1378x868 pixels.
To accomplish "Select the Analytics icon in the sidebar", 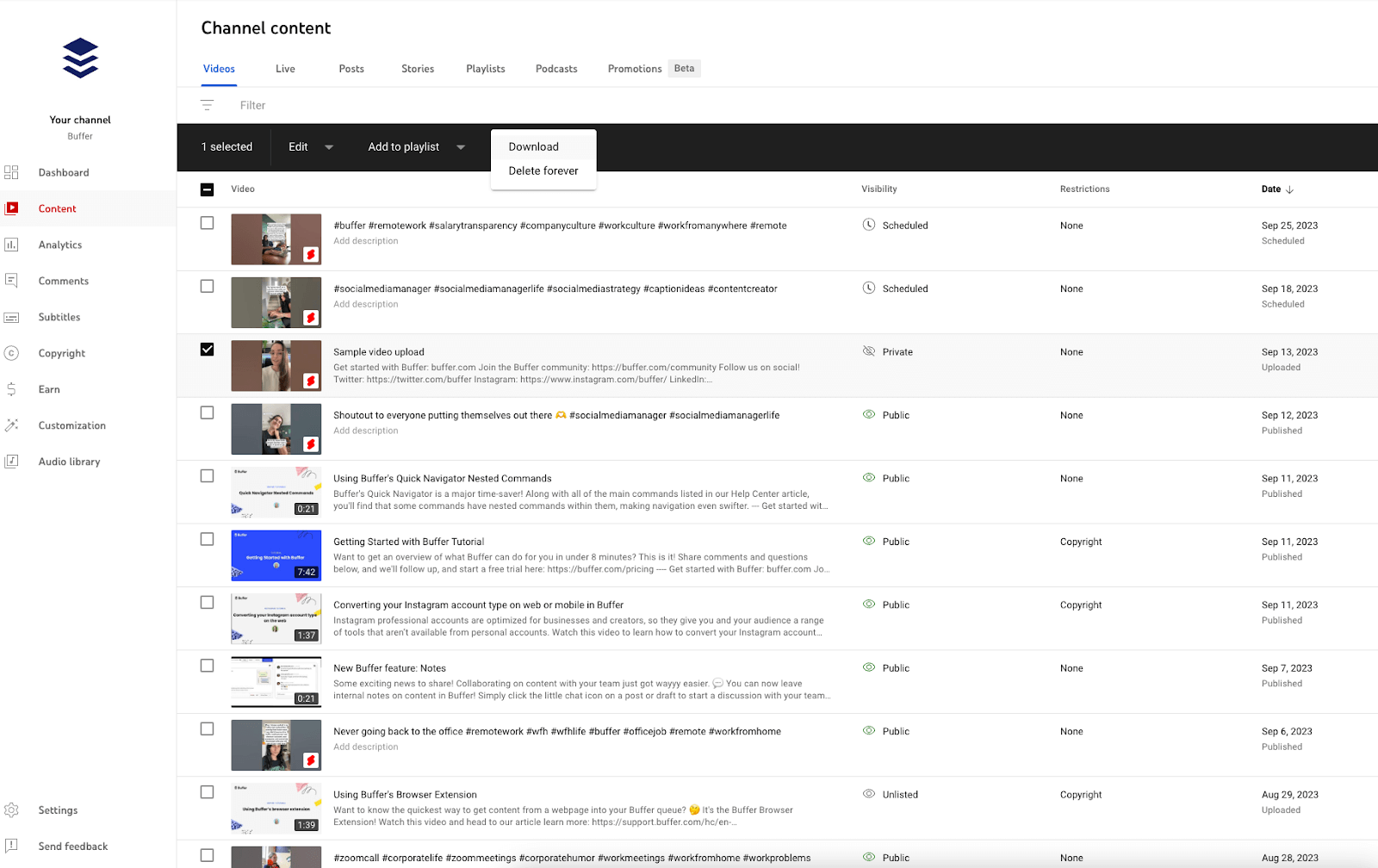I will [x=12, y=245].
